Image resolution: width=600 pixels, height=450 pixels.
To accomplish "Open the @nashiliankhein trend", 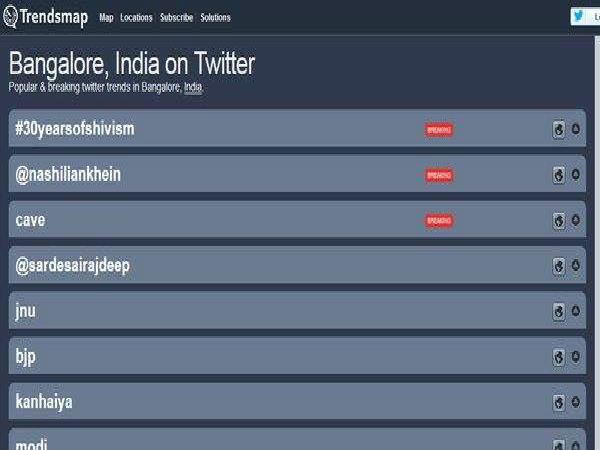I will [x=68, y=175].
